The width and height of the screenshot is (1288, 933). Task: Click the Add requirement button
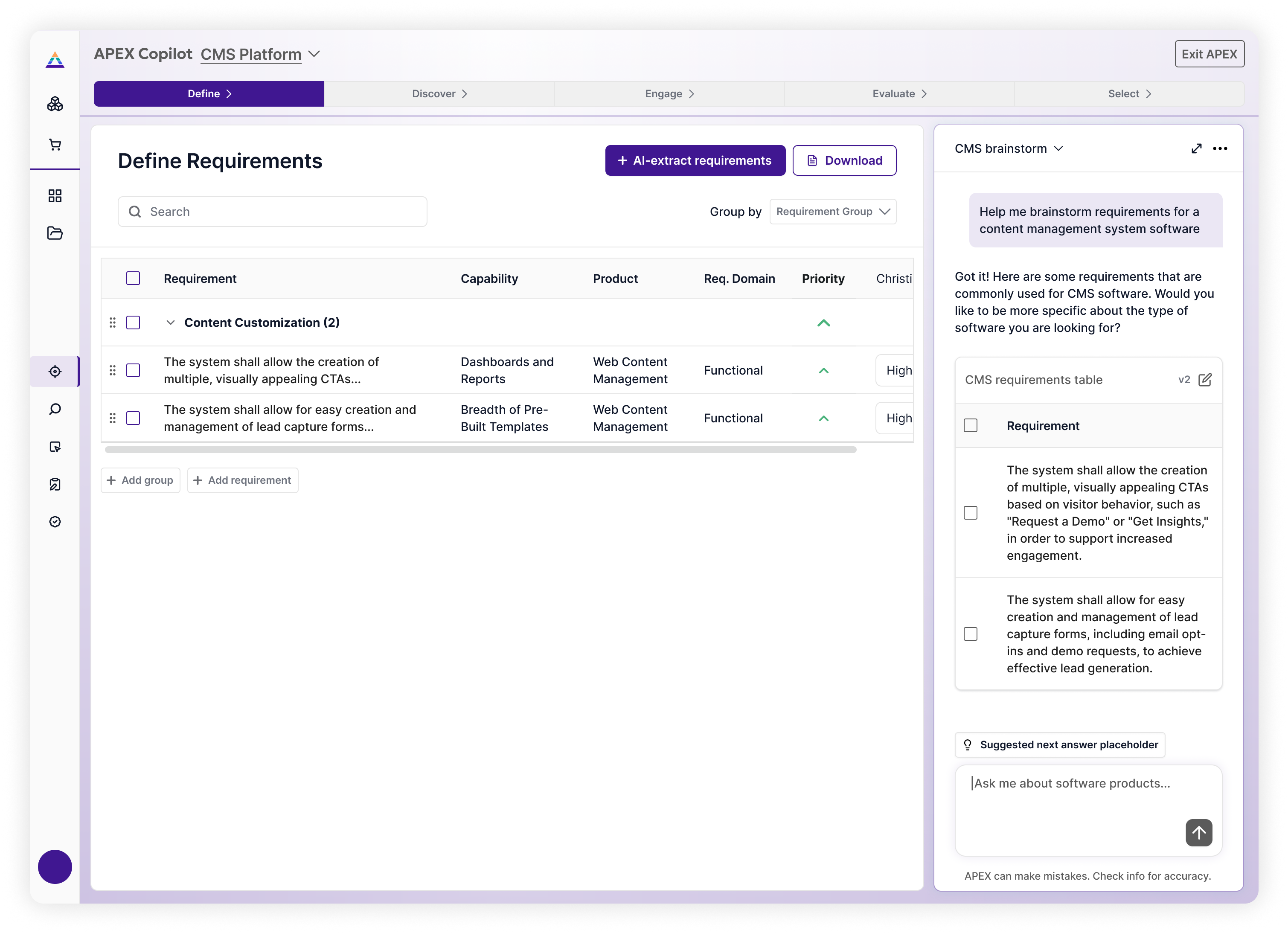tap(242, 480)
